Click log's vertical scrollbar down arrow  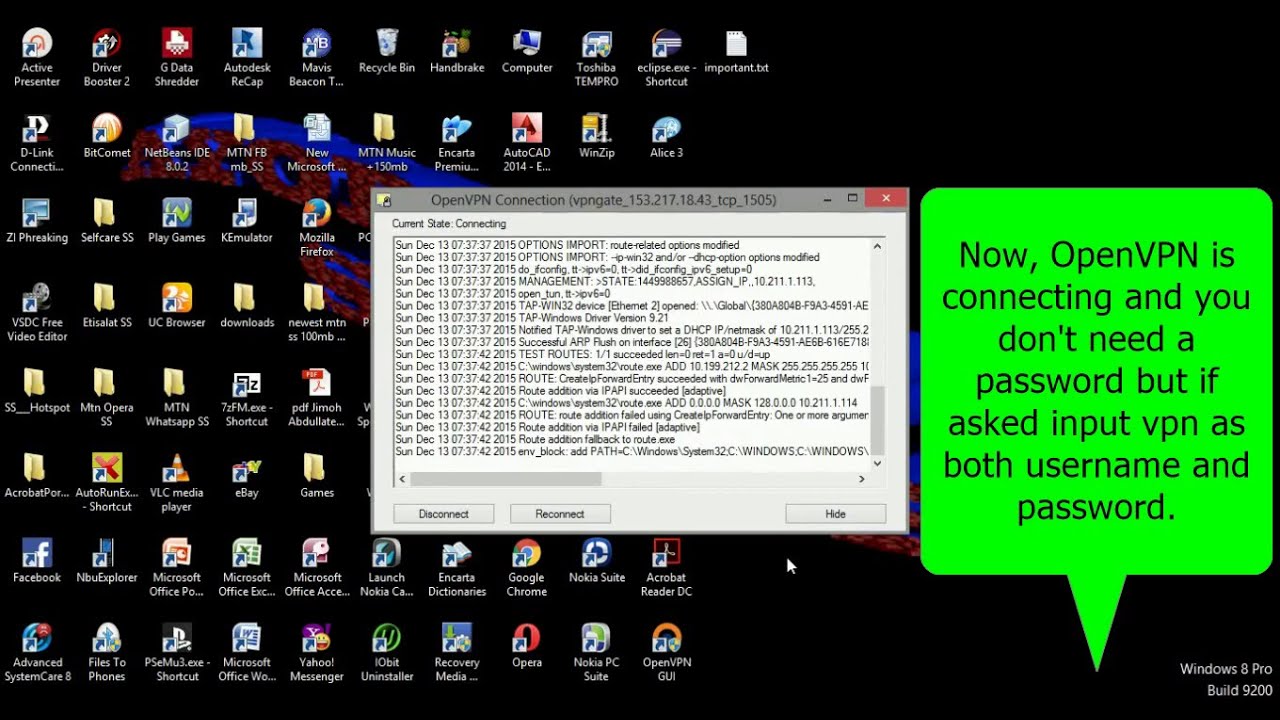pyautogui.click(x=877, y=463)
